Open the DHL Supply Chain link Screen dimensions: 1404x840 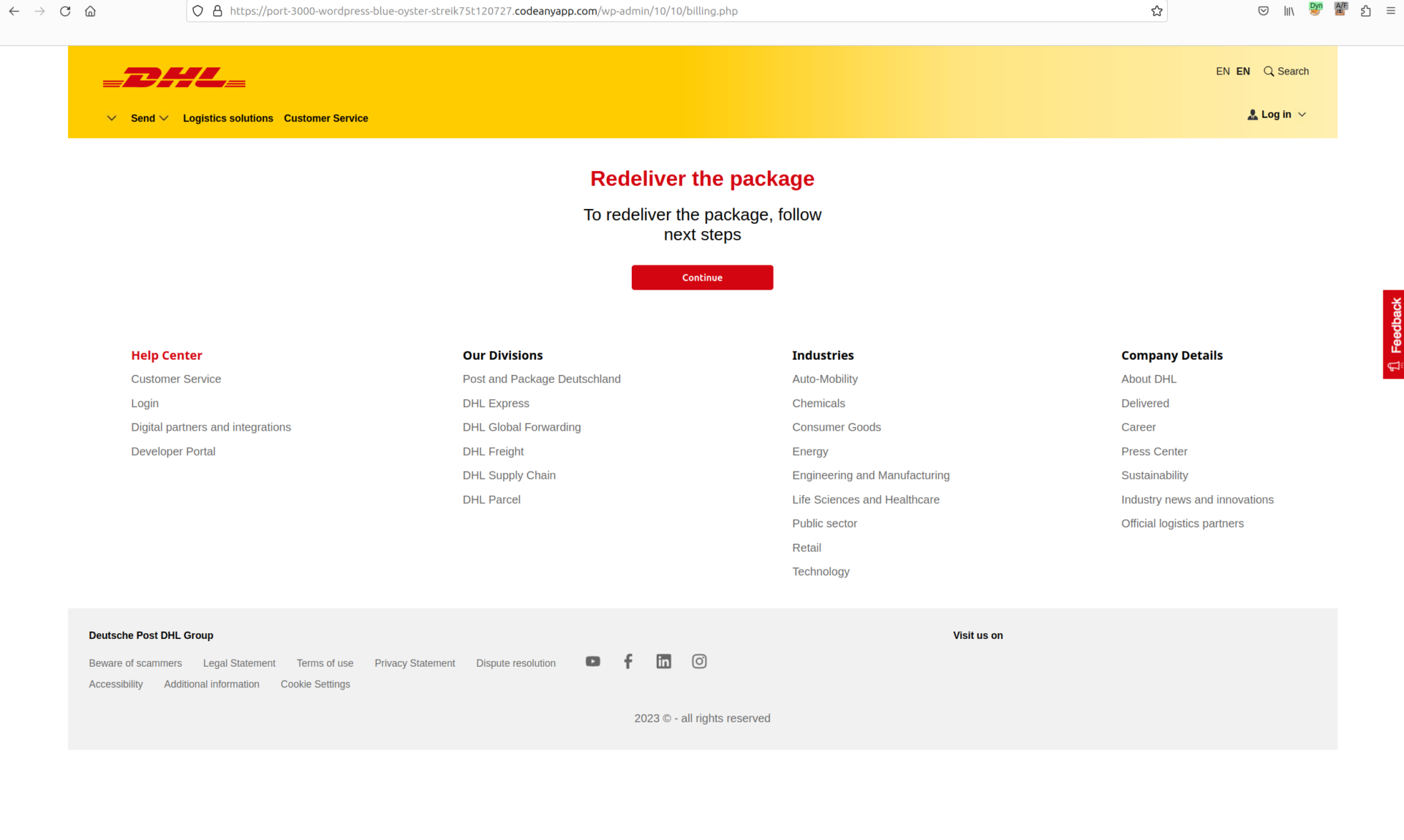pos(510,476)
